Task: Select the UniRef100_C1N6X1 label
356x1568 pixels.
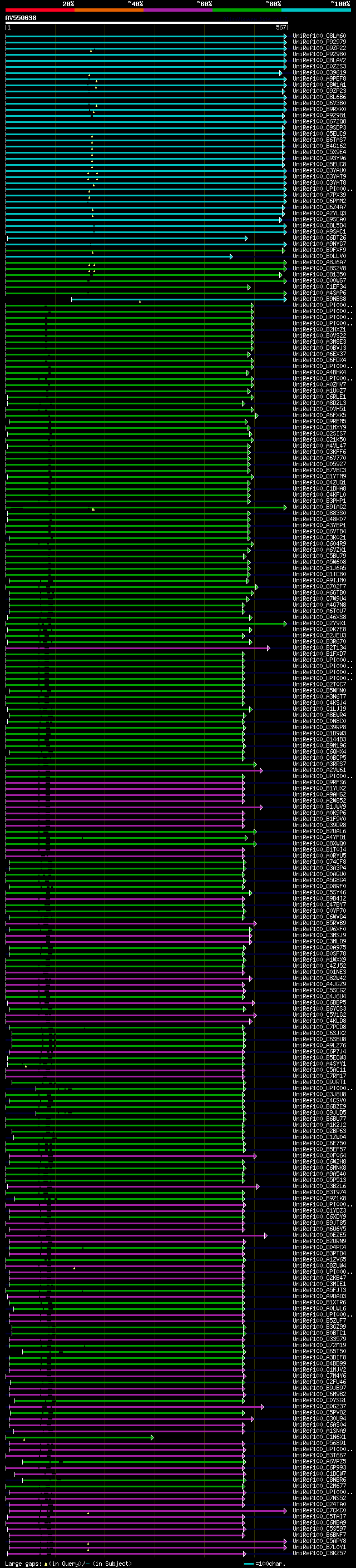Action: [x=319, y=1437]
